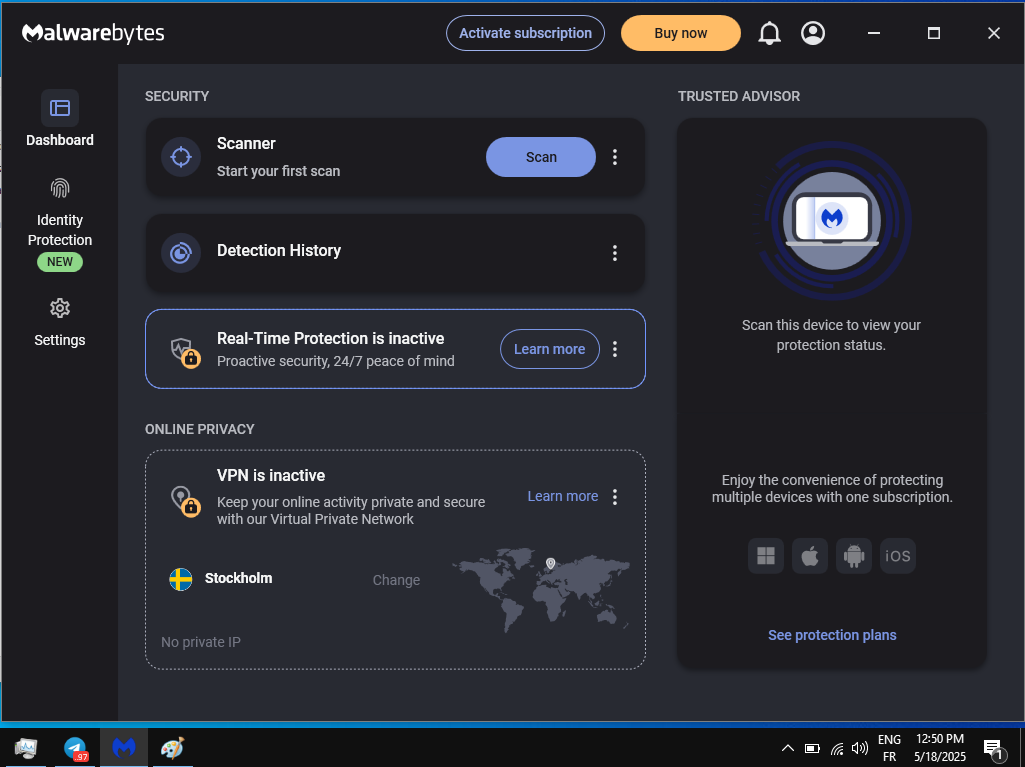
Task: Open Settings in the sidebar
Action: click(x=59, y=322)
